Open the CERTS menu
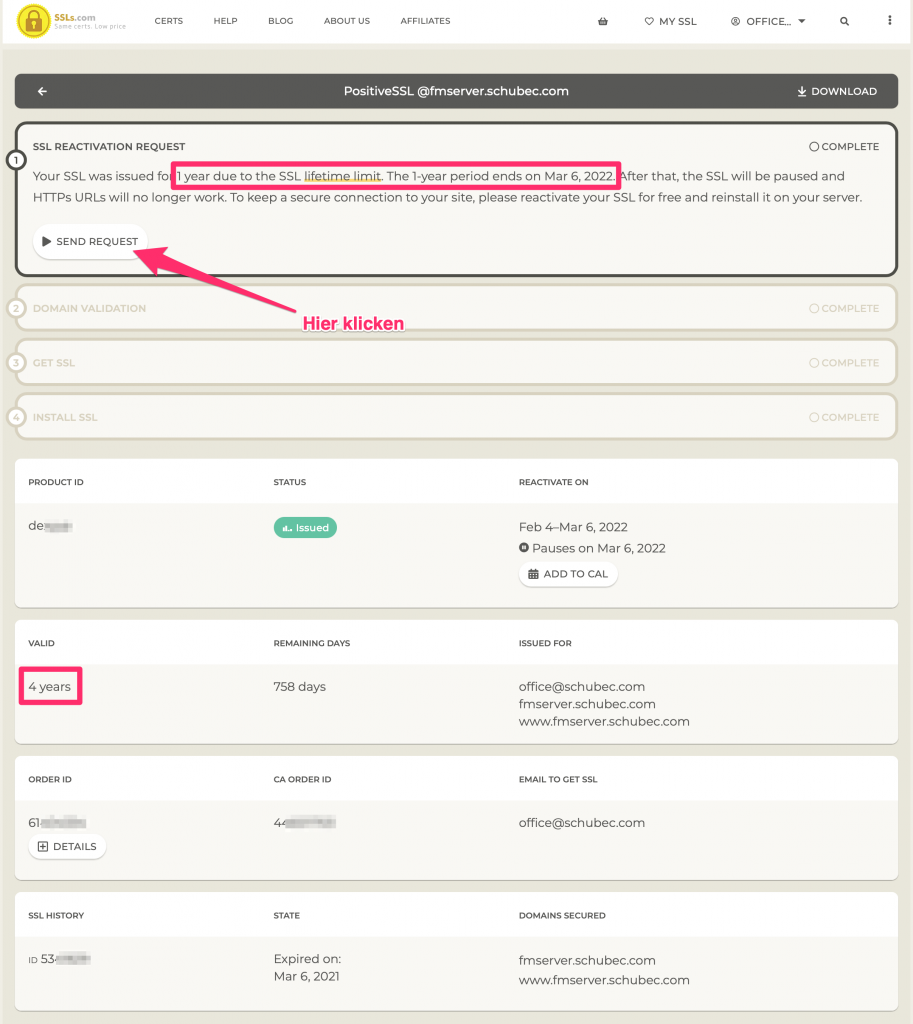Screen dimensions: 913x1024 168,21
